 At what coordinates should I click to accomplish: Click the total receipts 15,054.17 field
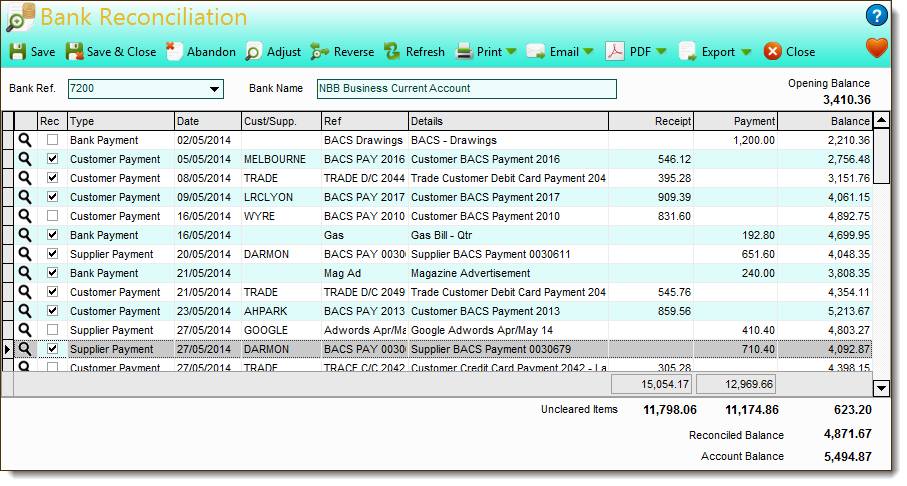652,384
